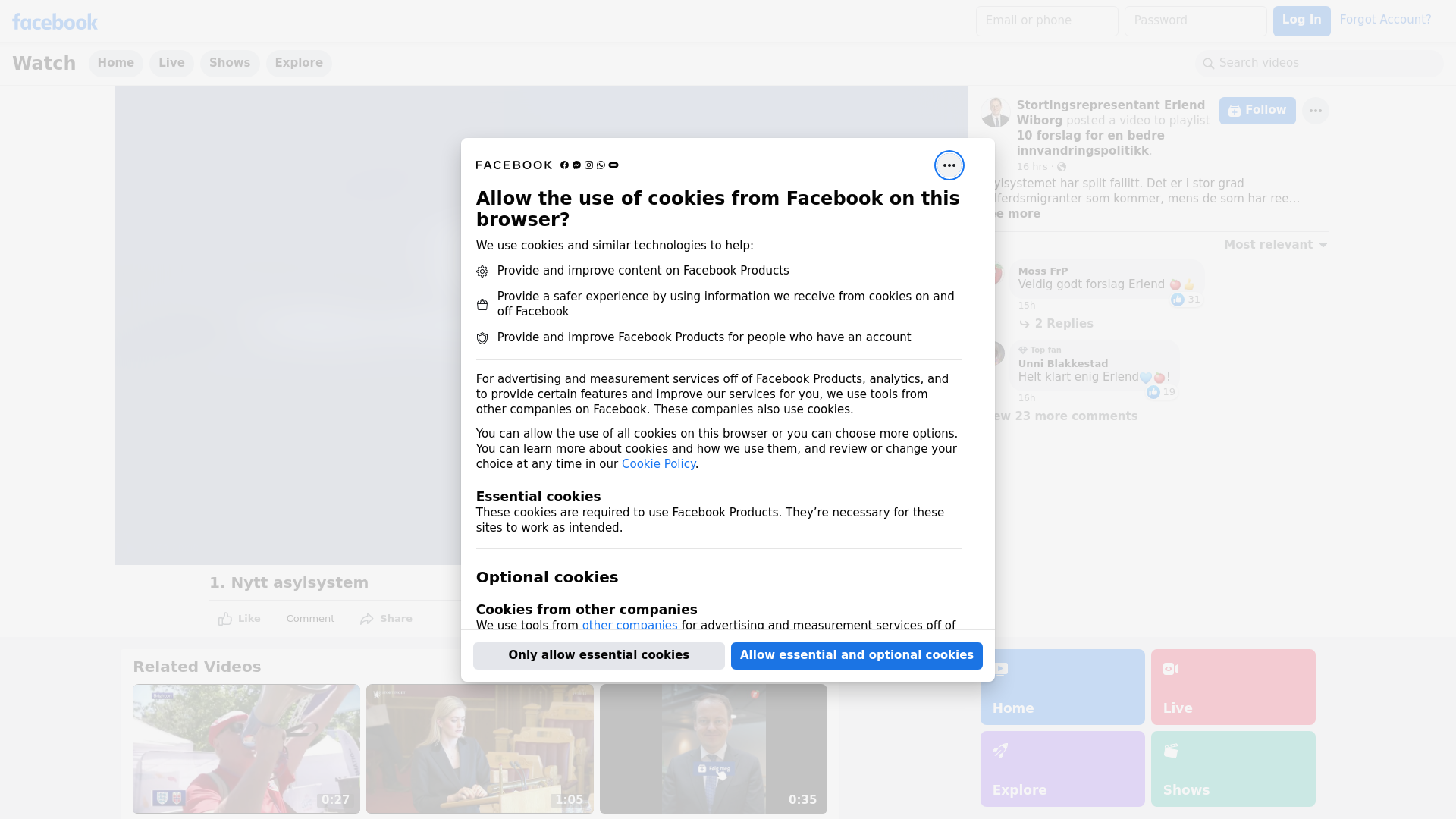
Task: Click the Facebook logo in header
Action: (x=55, y=22)
